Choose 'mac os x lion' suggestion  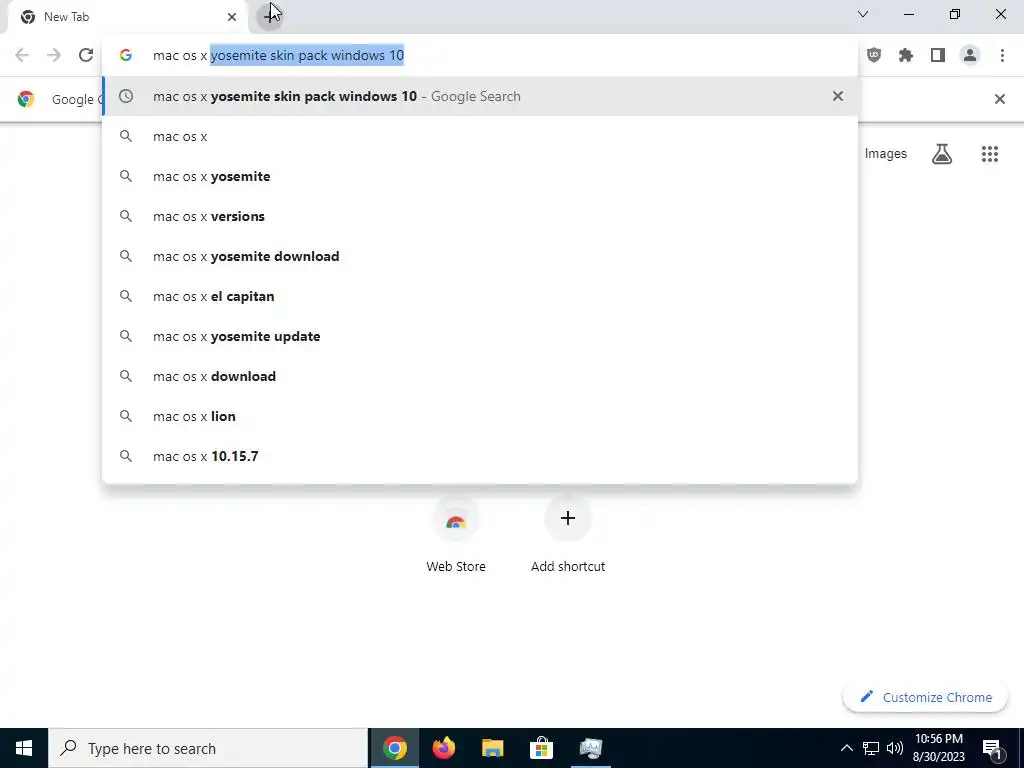click(x=480, y=416)
